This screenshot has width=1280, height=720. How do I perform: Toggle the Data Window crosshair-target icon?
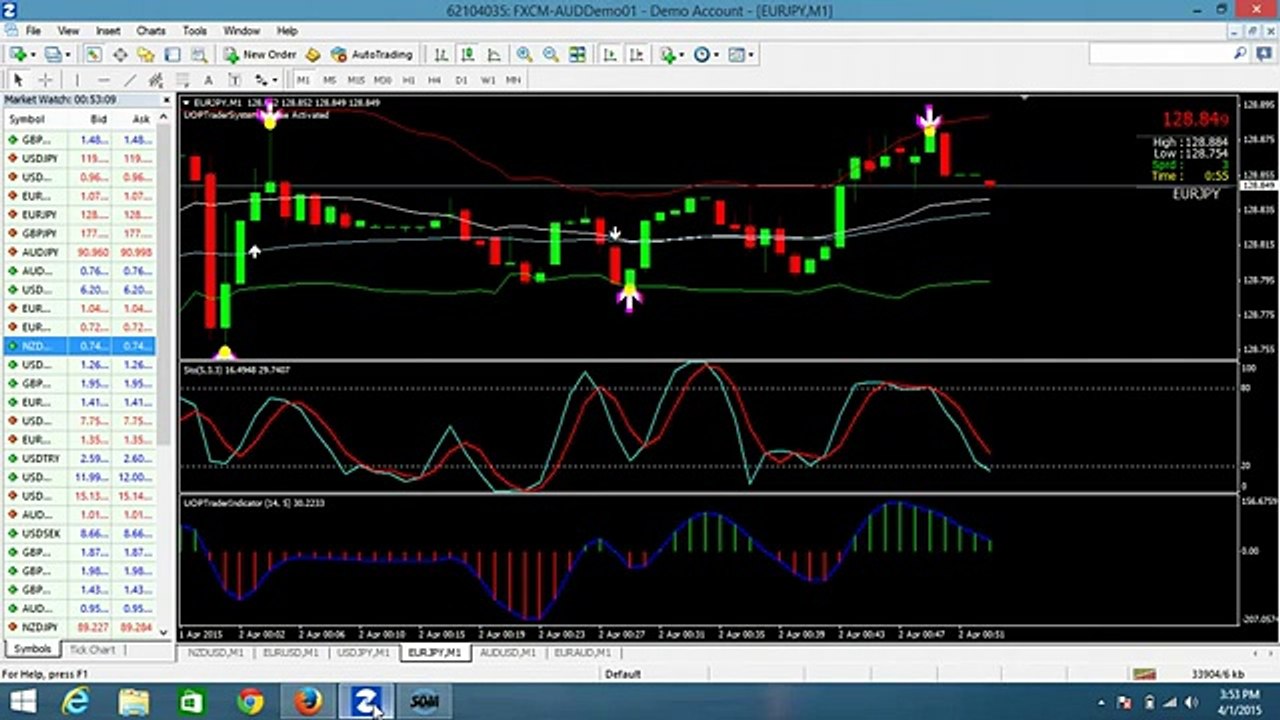click(119, 54)
